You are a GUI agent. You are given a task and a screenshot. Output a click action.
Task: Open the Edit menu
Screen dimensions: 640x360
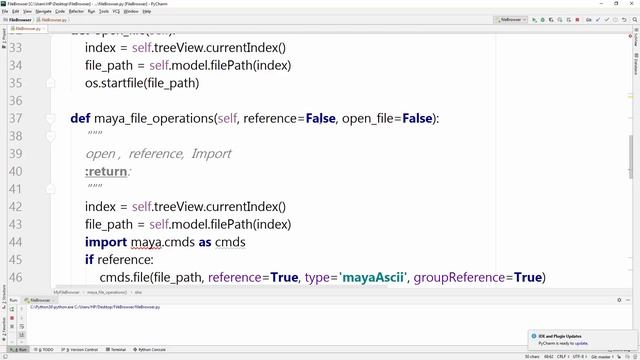(16, 11)
